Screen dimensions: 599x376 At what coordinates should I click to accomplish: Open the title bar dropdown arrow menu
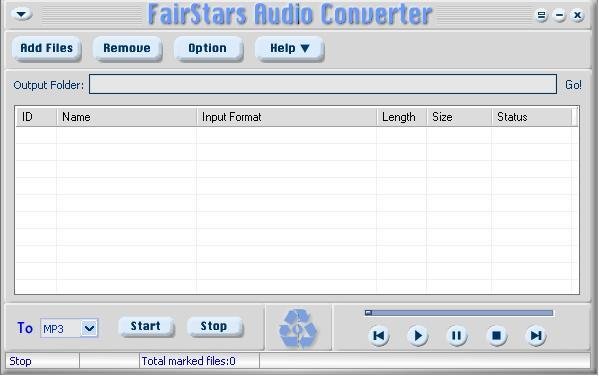21,14
